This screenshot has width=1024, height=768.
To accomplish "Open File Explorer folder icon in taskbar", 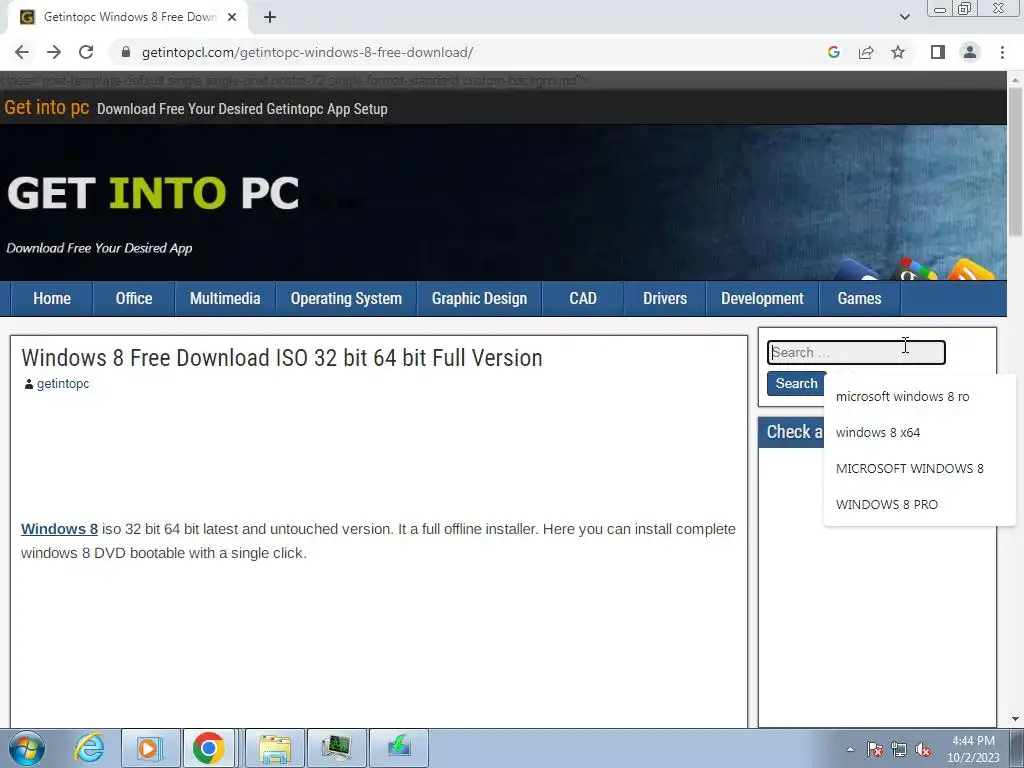I will [274, 748].
